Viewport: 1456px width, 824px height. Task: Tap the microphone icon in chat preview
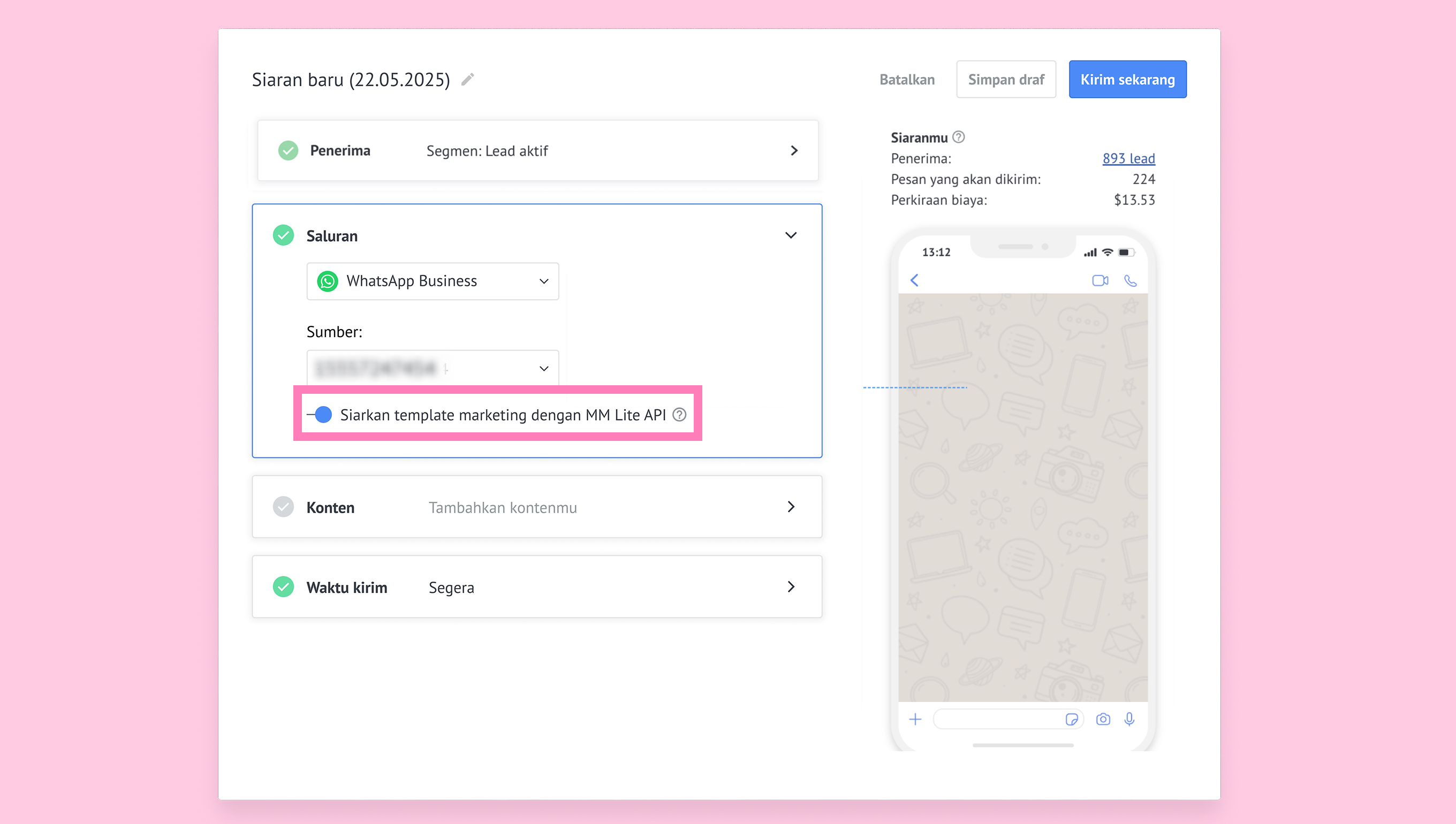pos(1129,719)
